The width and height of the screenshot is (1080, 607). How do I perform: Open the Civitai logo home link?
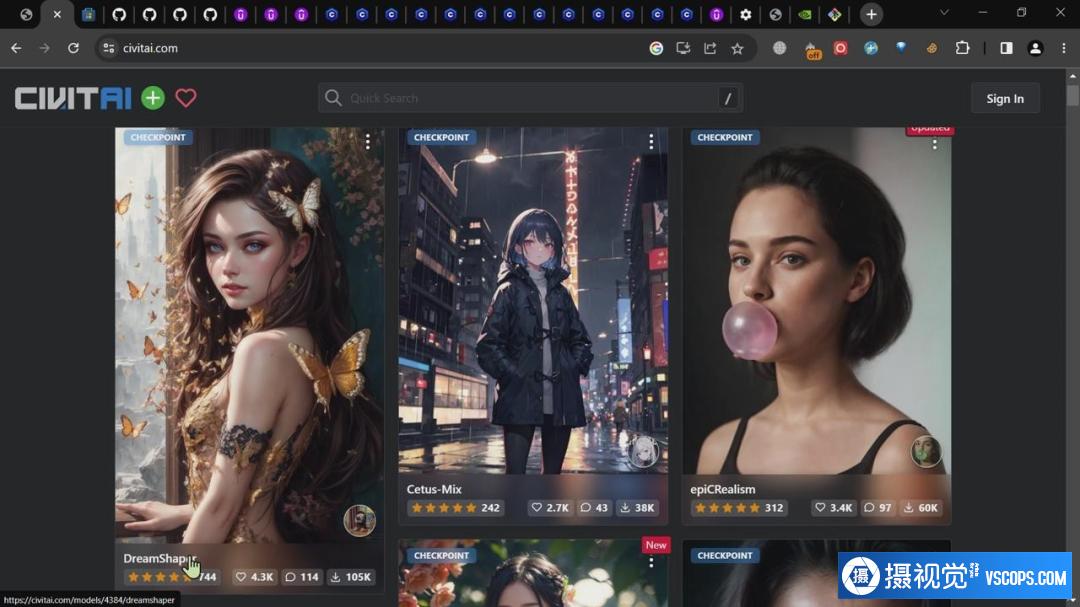click(x=73, y=98)
